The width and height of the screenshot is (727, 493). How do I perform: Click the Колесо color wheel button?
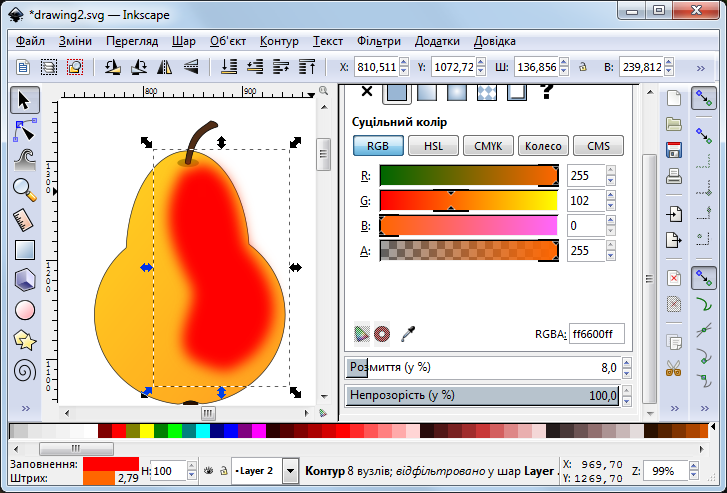tap(543, 145)
